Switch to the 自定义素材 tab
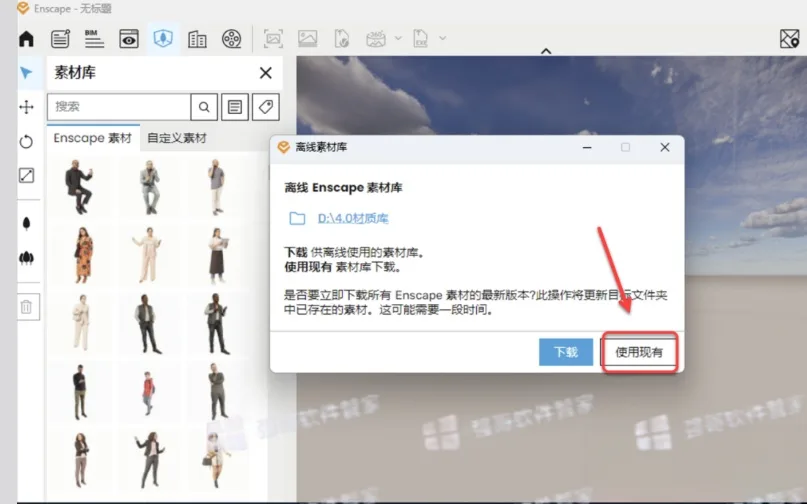This screenshot has height=504, width=807. click(x=177, y=138)
